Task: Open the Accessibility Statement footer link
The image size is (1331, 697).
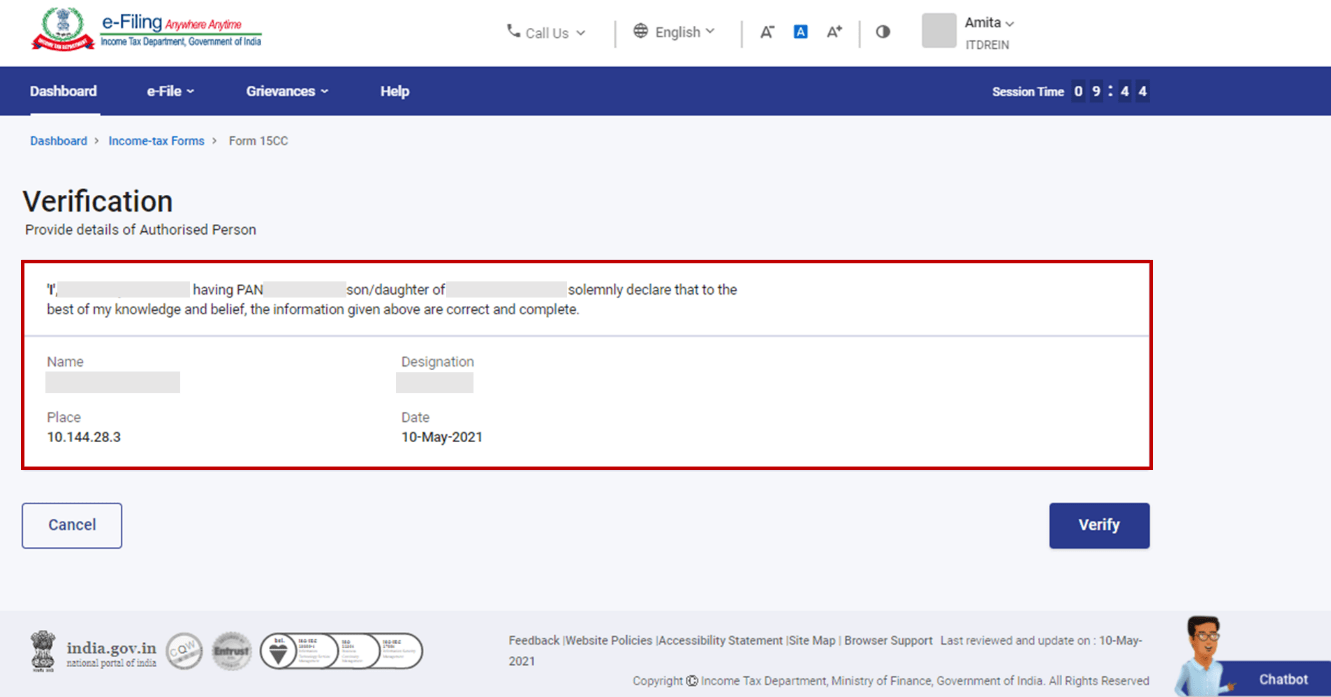Action: (x=720, y=640)
